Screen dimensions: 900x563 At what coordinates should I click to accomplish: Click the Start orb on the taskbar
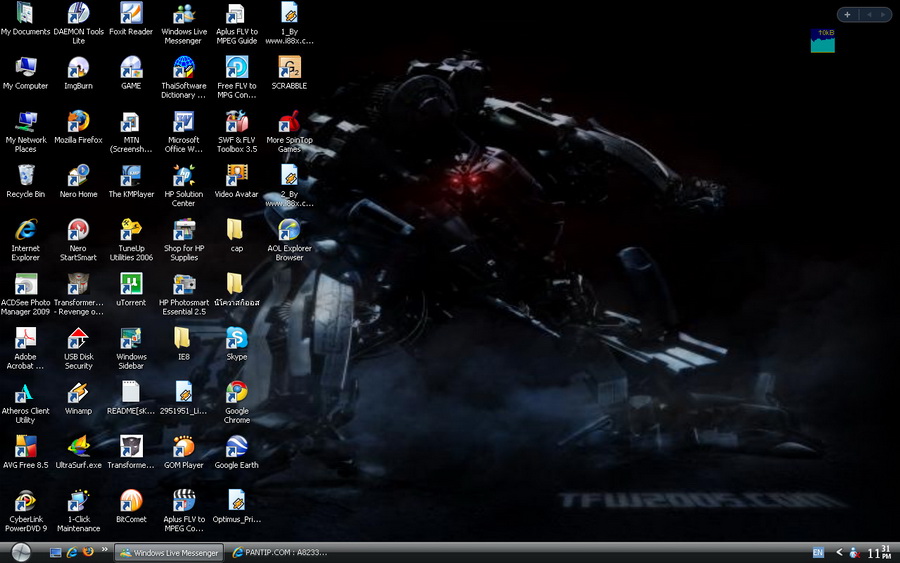[21, 552]
